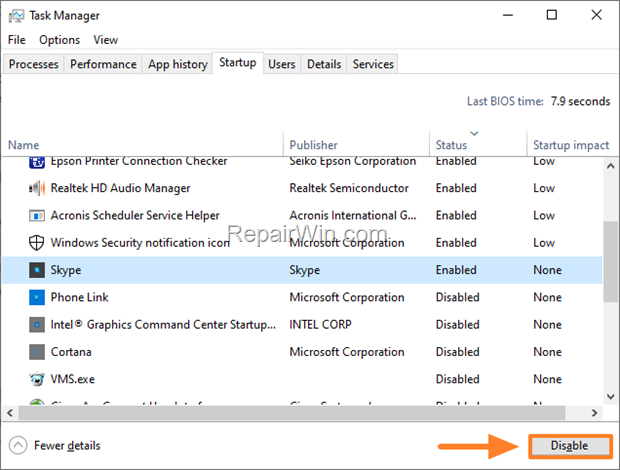Select the Startup tab
The image size is (620, 470).
[x=238, y=62]
